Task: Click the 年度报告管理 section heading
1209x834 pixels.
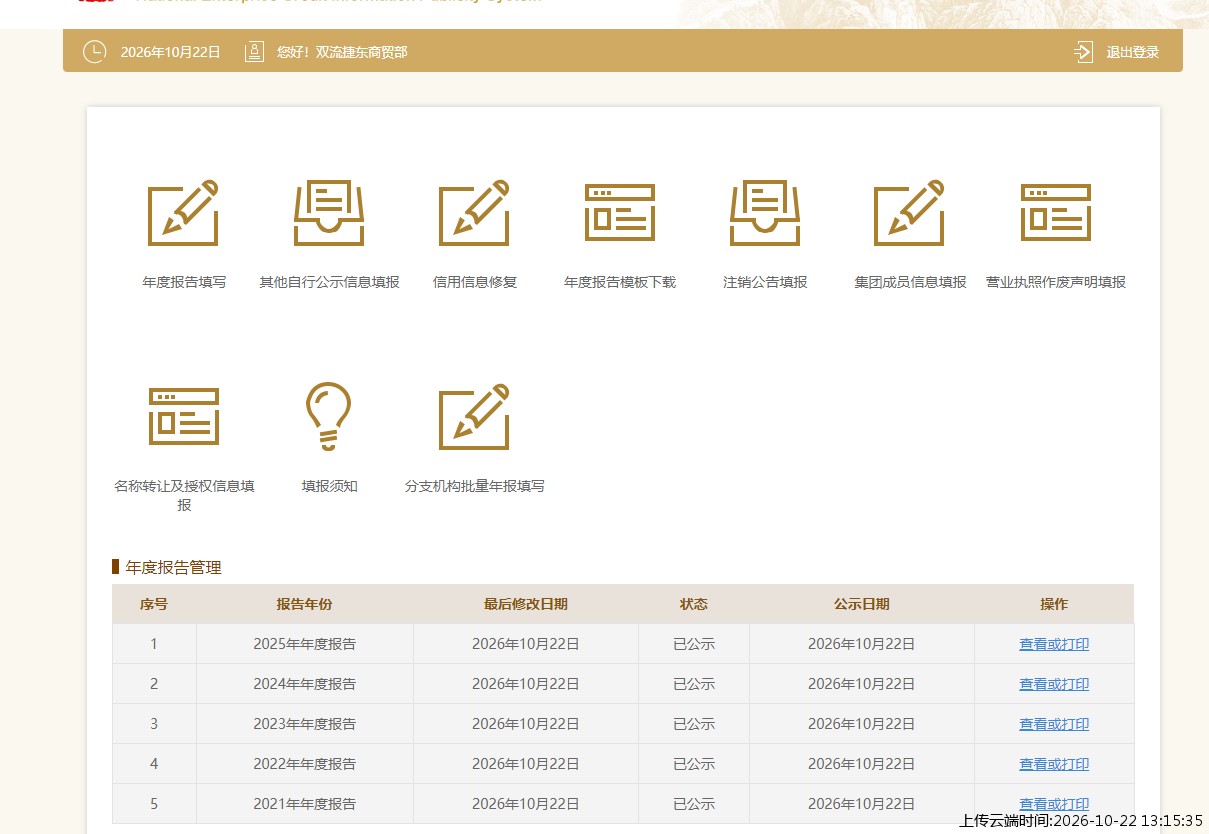Action: tap(173, 567)
